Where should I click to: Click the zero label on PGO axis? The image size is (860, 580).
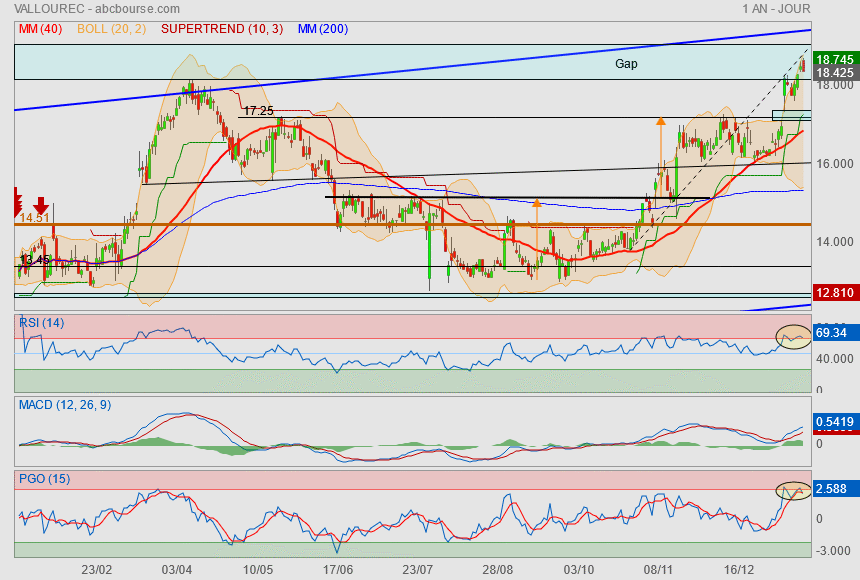(819, 519)
